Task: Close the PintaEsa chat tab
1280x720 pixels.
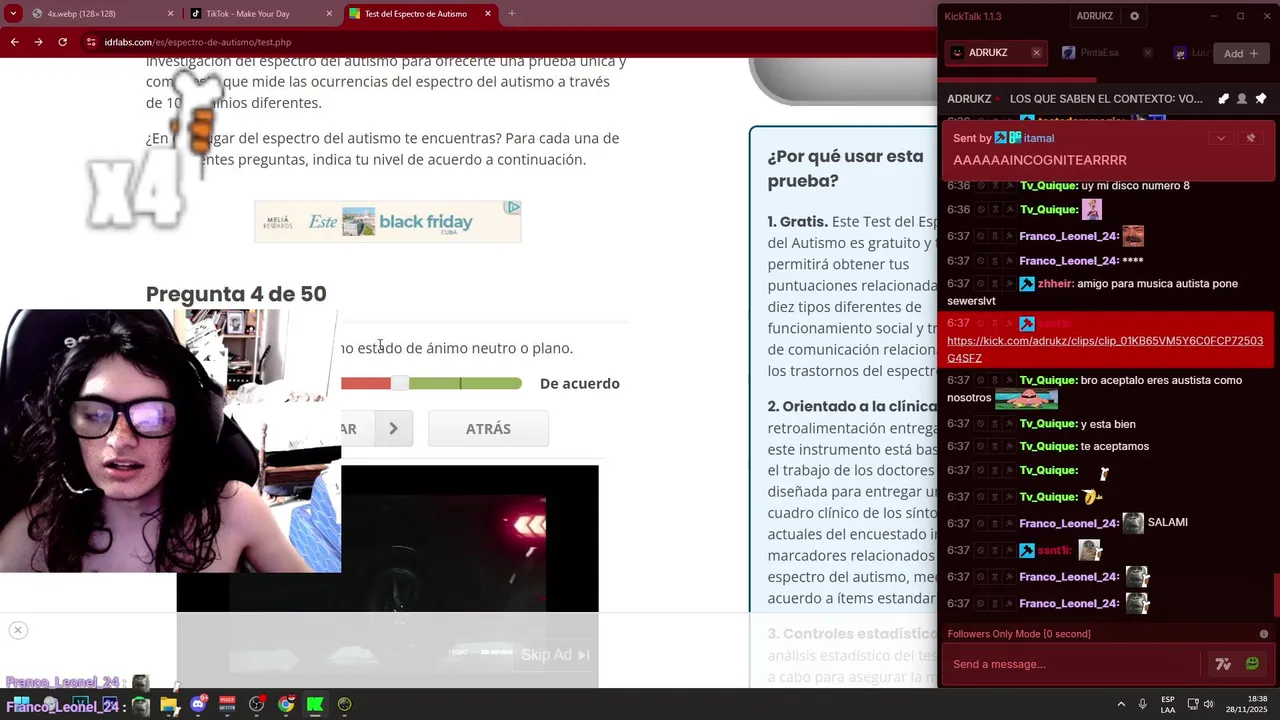Action: pyautogui.click(x=1147, y=53)
